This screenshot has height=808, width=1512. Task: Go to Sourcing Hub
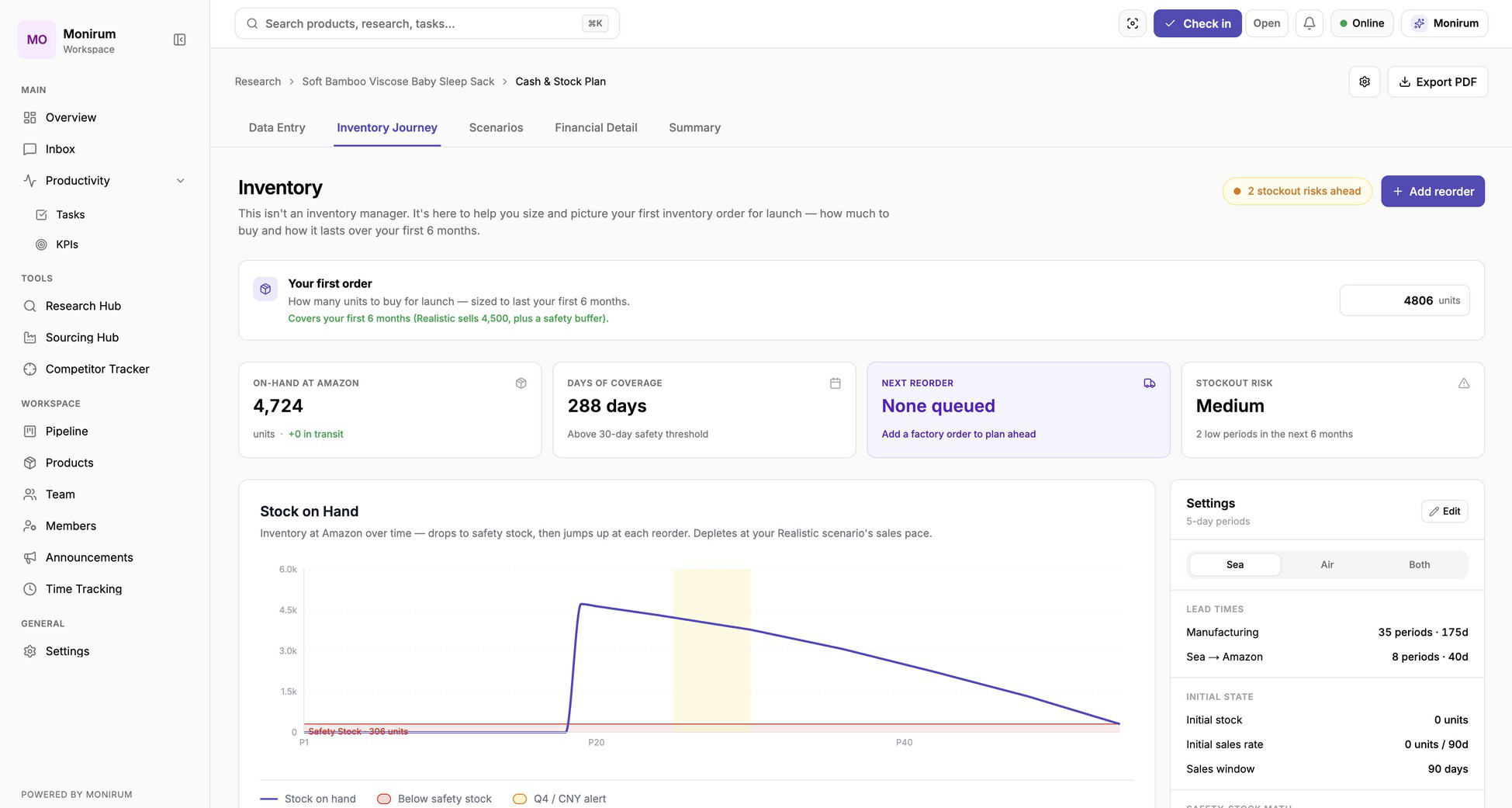[81, 337]
